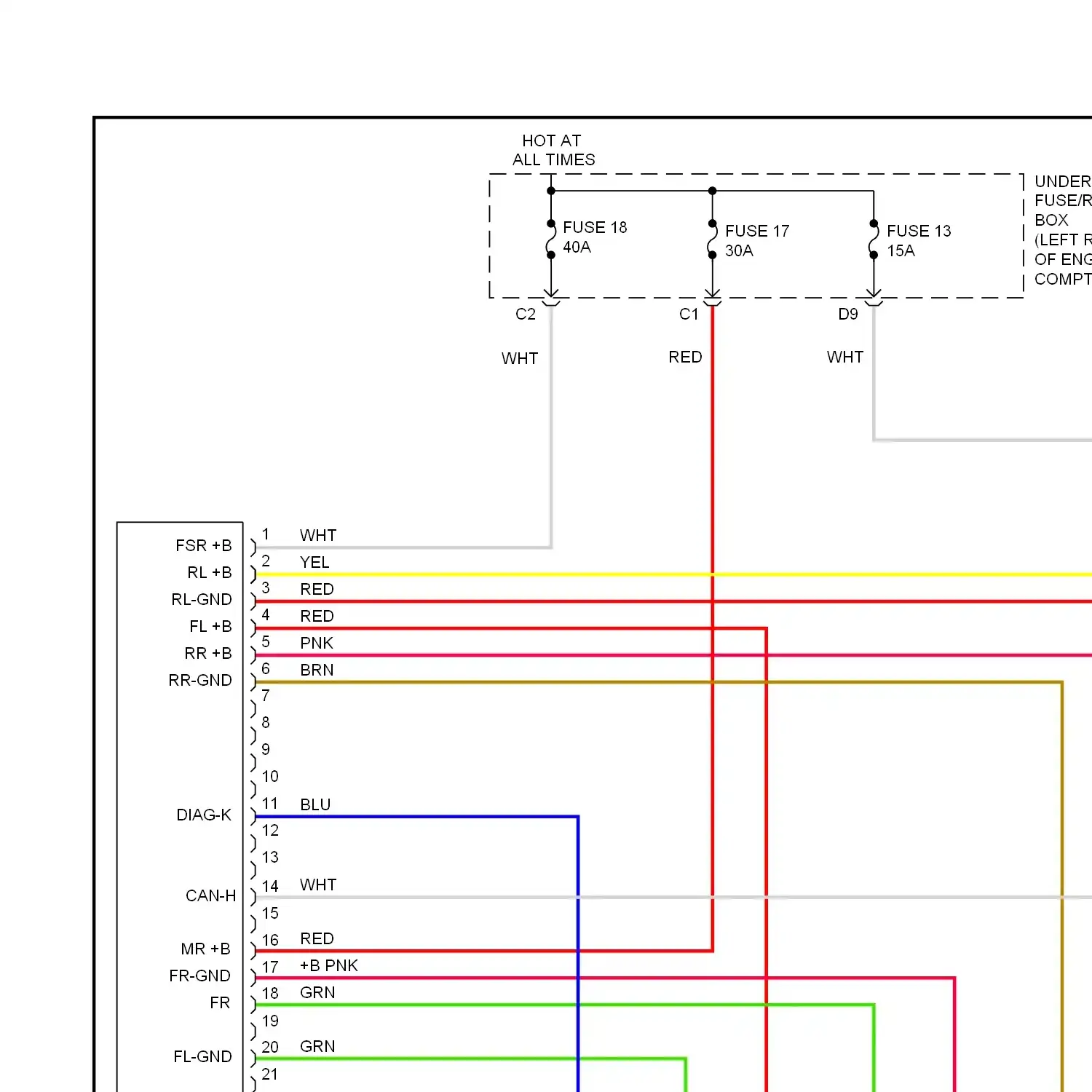Viewport: 1092px width, 1092px height.
Task: Click the RL-GND pin label
Action: 202,599
